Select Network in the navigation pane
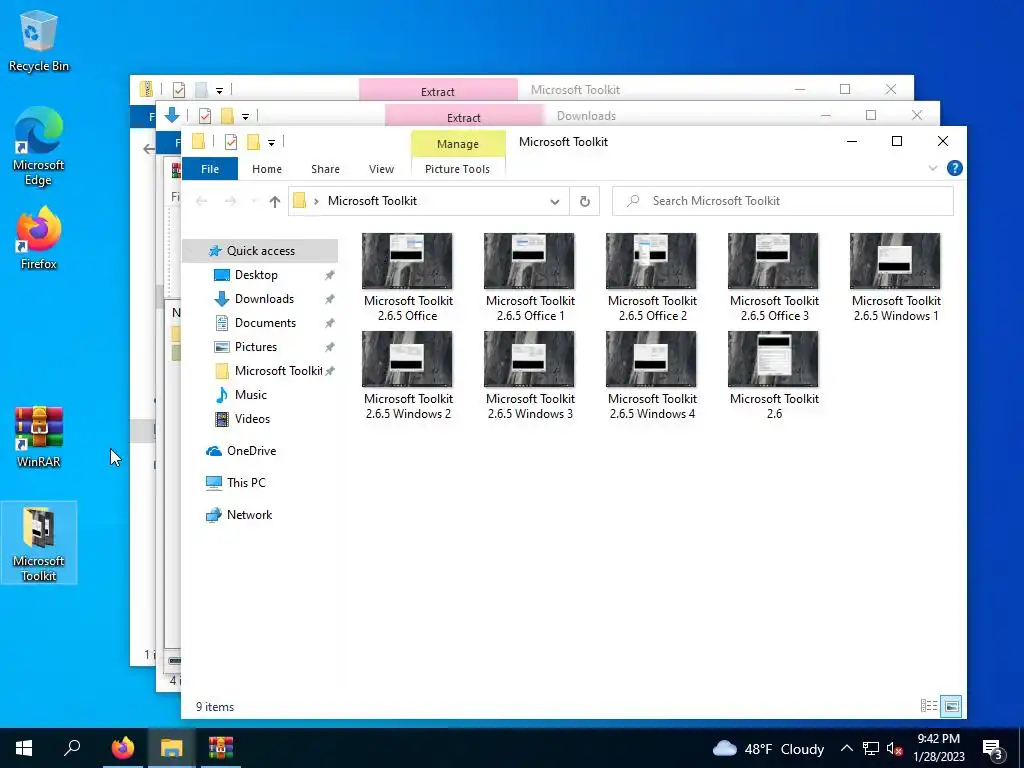 249,515
